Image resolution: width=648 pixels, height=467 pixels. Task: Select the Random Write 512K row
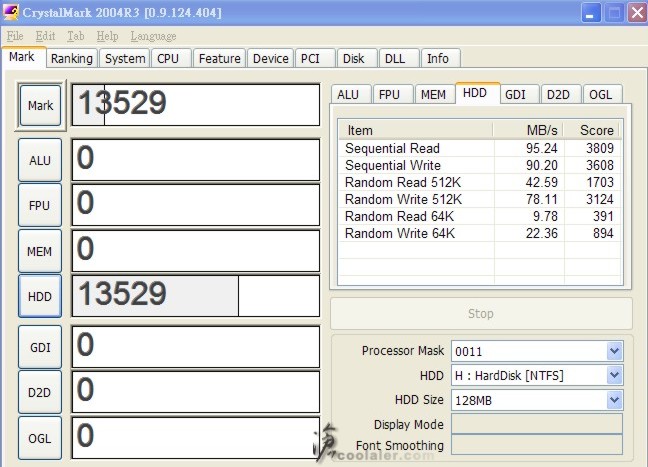pos(480,199)
